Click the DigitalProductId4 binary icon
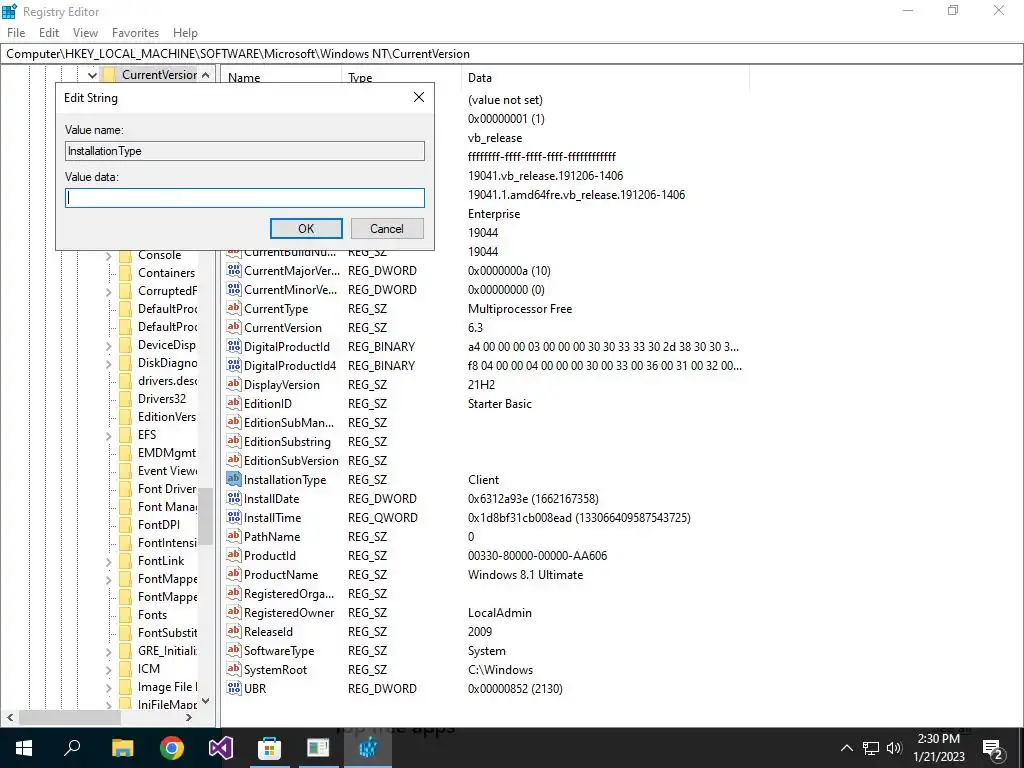Image resolution: width=1024 pixels, height=768 pixels. coord(233,365)
